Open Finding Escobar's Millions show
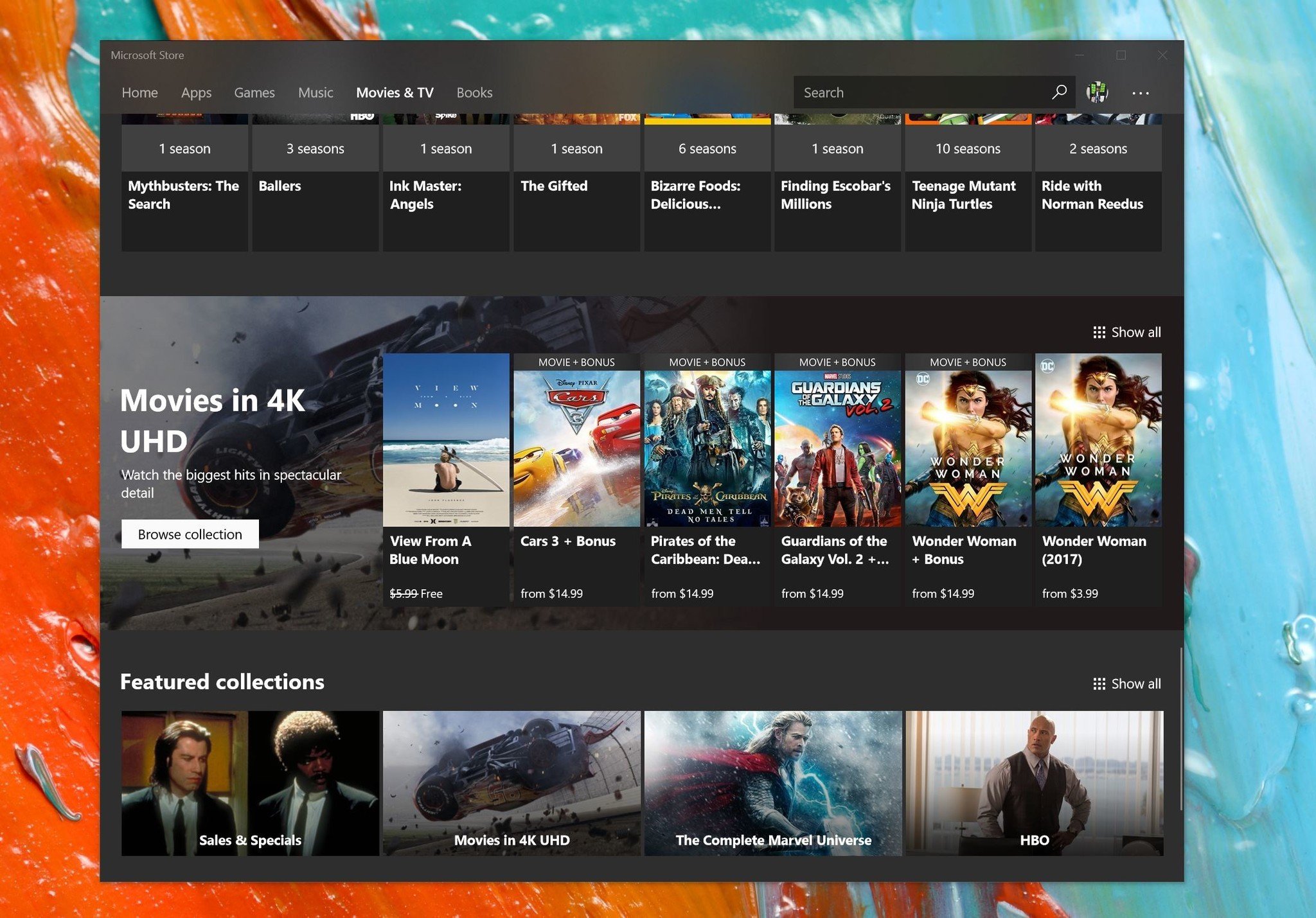The width and height of the screenshot is (1316, 918). (835, 195)
